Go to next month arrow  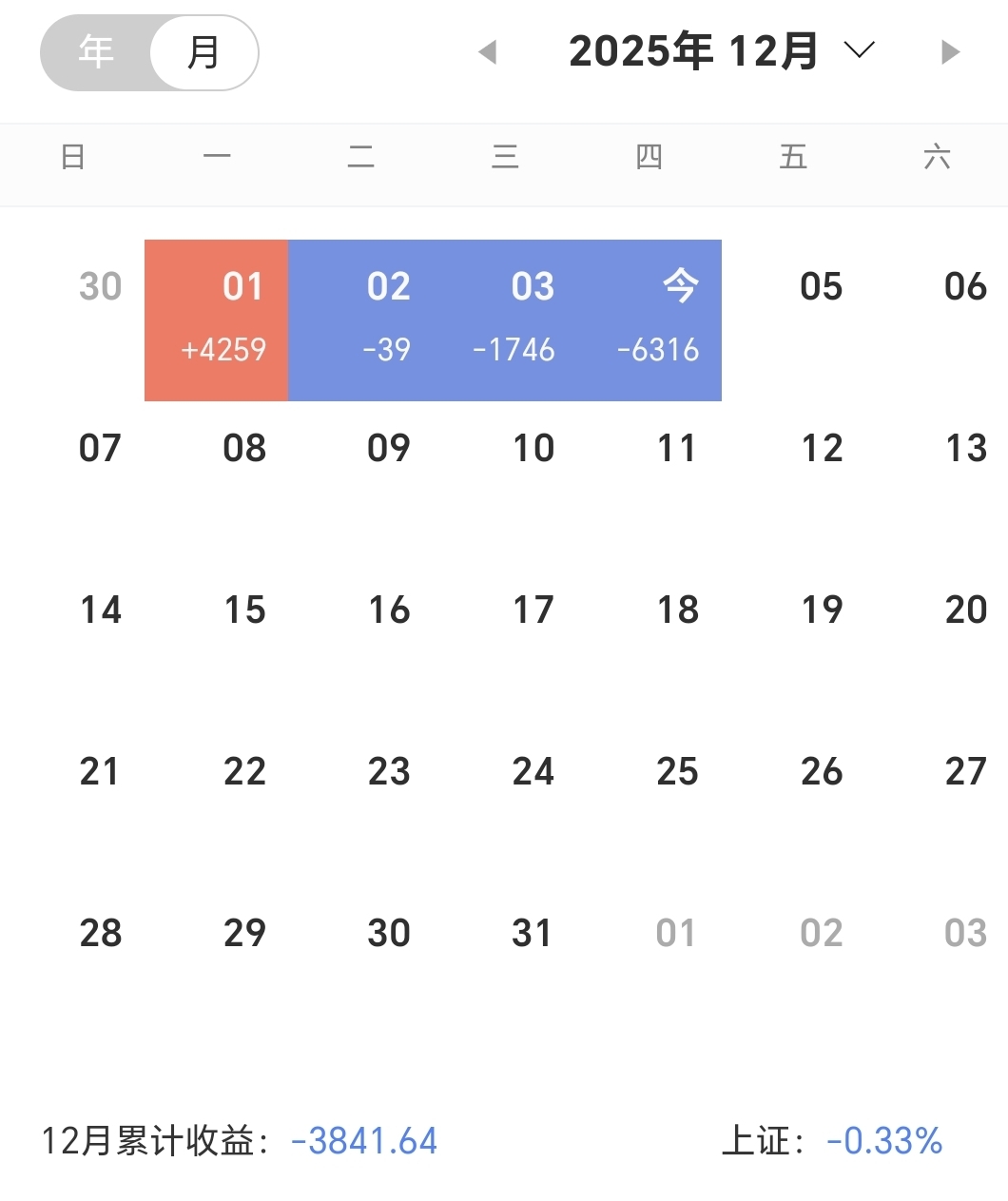tap(949, 52)
